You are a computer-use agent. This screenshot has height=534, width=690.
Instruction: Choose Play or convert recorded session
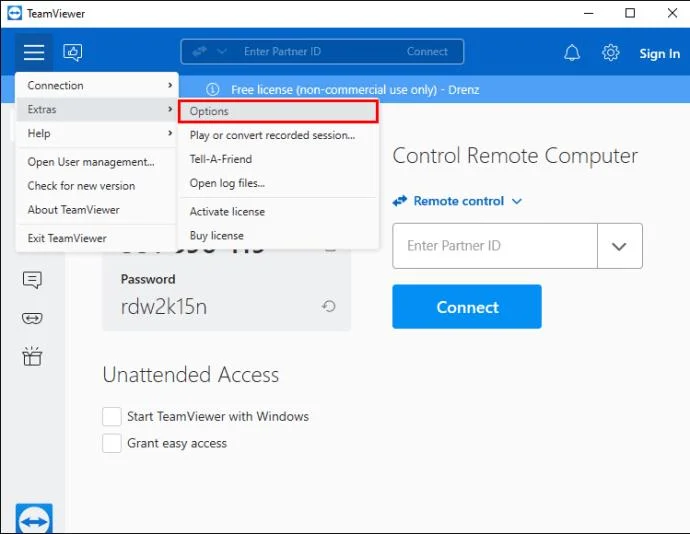278,135
